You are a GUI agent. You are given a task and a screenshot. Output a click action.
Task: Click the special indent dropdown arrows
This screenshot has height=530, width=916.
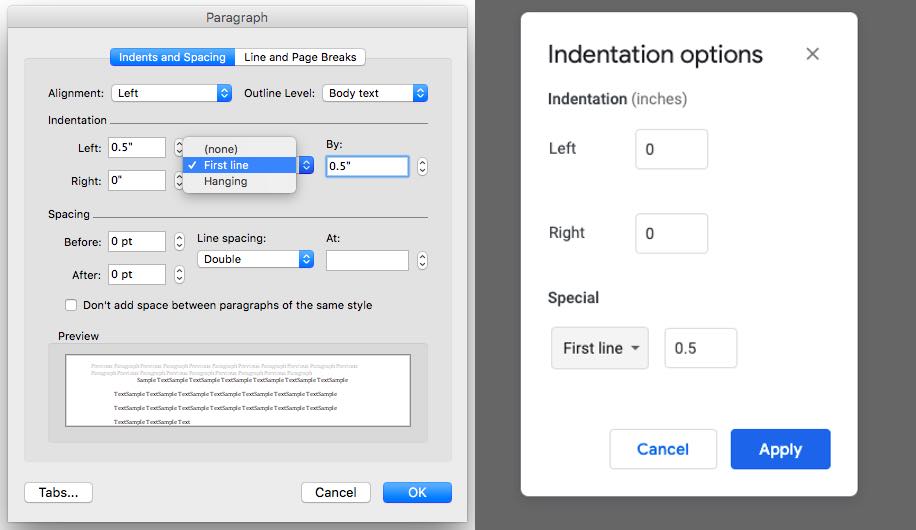306,165
